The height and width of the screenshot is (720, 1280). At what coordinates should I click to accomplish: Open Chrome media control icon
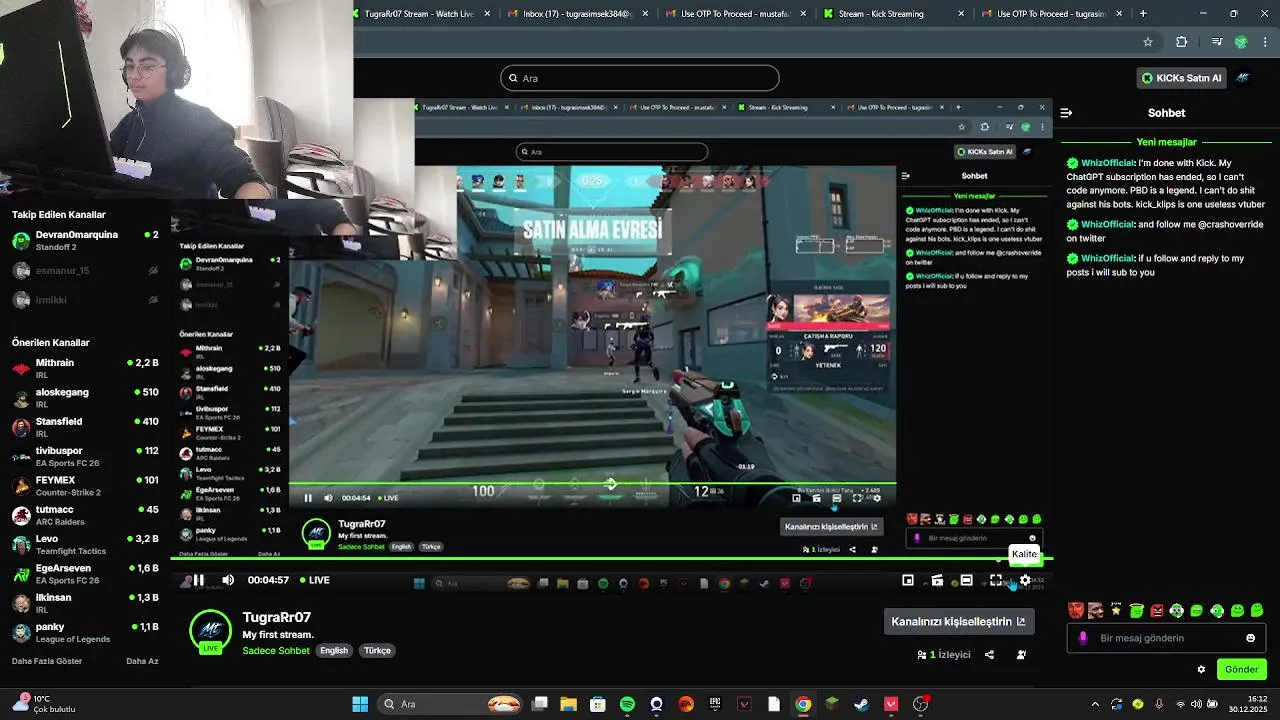click(1217, 42)
